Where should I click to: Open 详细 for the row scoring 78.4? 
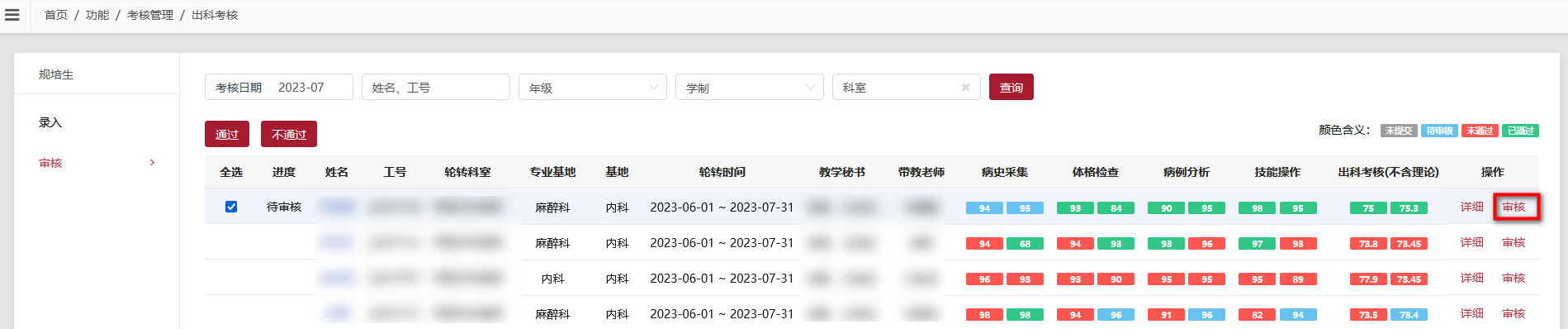[1472, 313]
